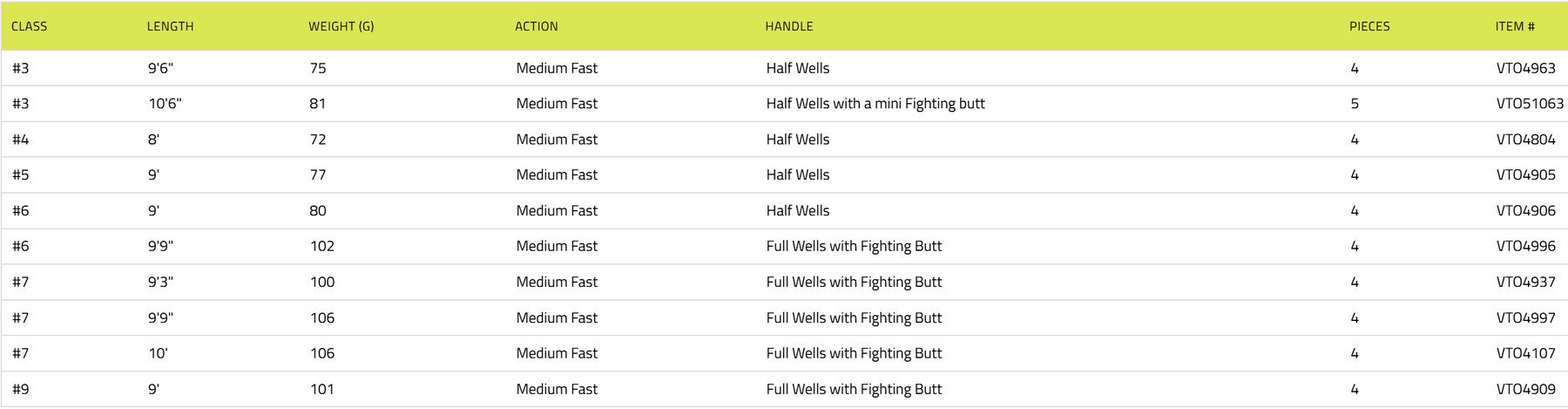Click the WEIGHT (G) column header
The image size is (1568, 409).
click(x=341, y=26)
